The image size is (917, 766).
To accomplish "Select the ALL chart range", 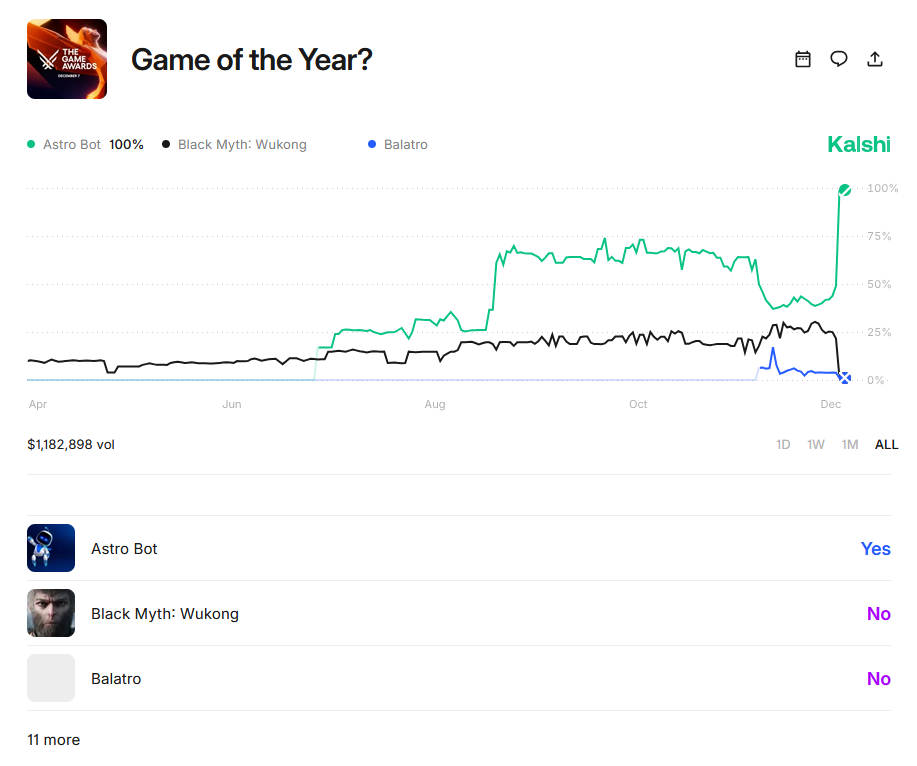I will click(886, 444).
